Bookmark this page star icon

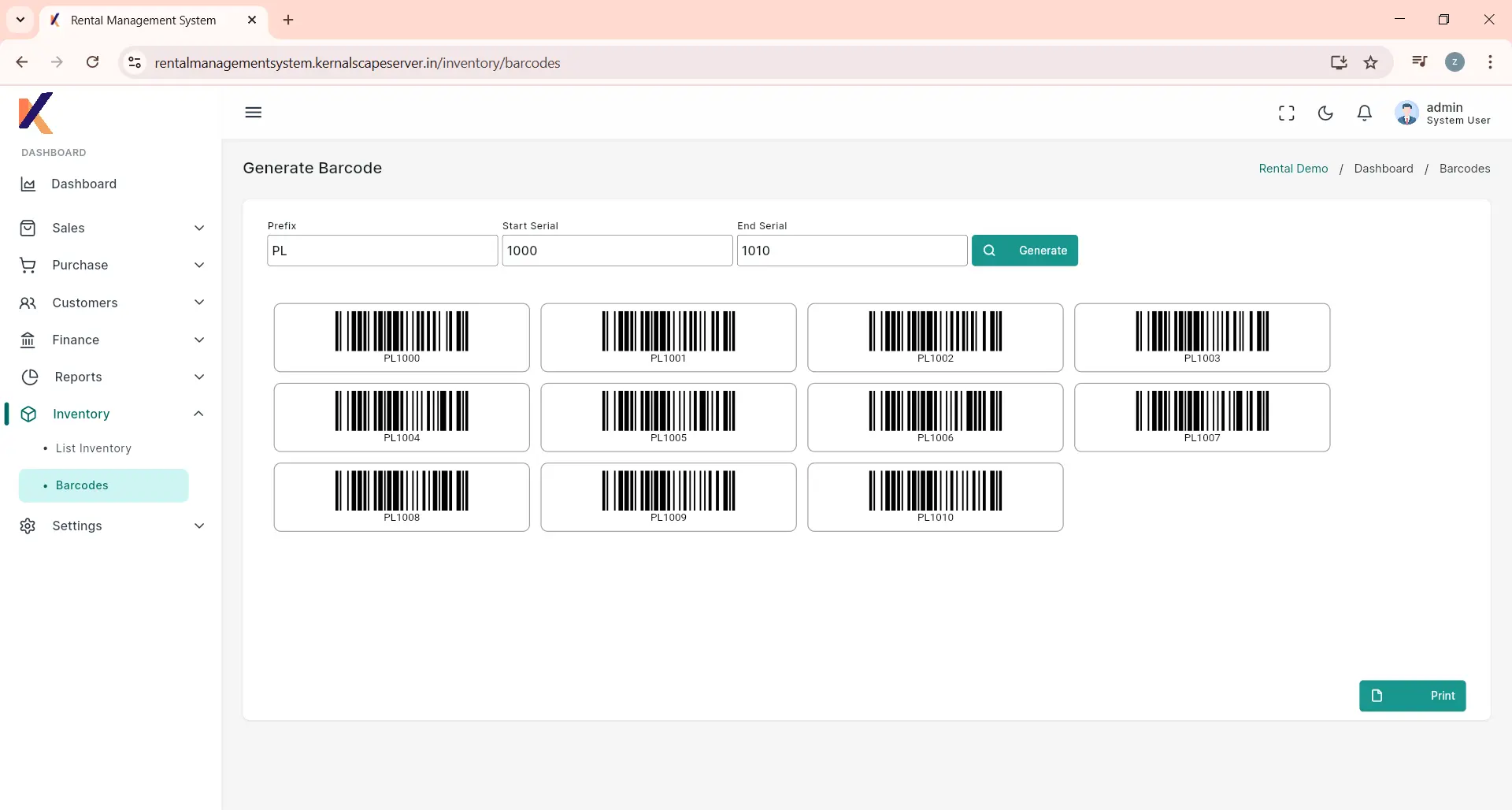pyautogui.click(x=1371, y=62)
